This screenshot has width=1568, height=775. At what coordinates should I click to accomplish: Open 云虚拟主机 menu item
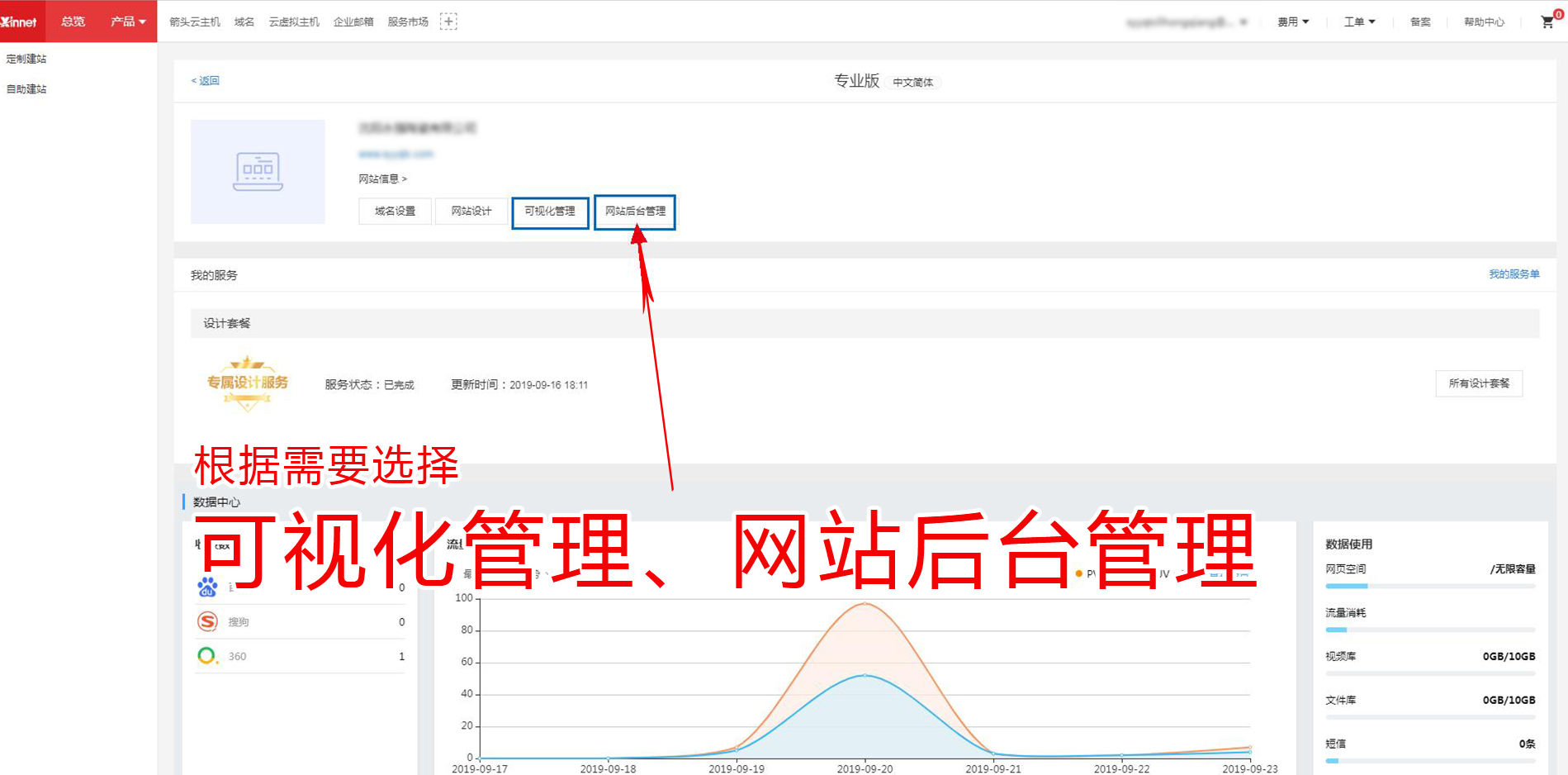294,22
